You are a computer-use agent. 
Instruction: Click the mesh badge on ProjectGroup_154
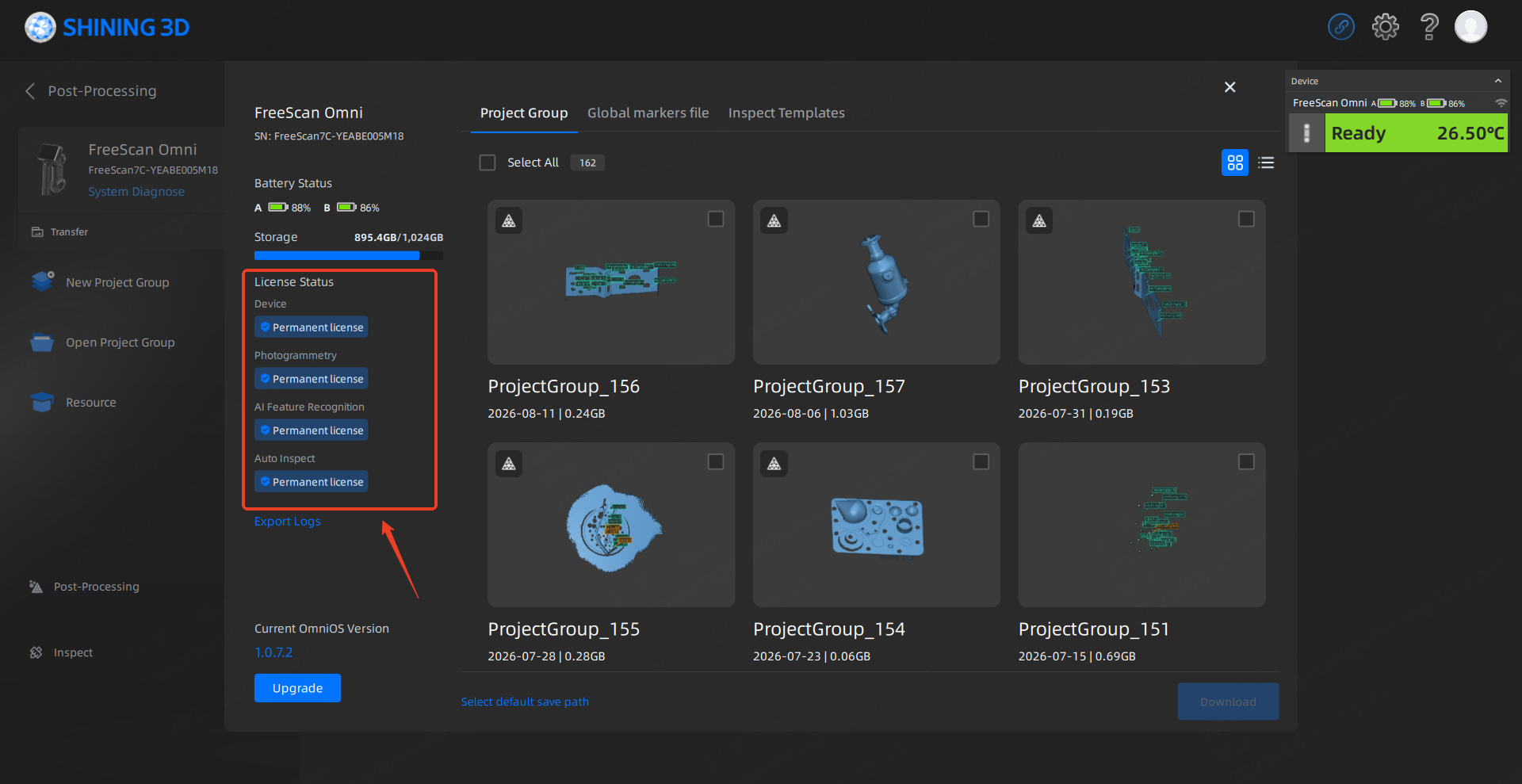click(774, 463)
